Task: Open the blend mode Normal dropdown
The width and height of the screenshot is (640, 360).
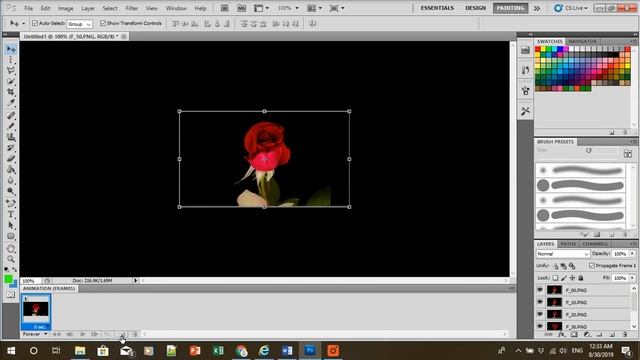Action: point(562,254)
